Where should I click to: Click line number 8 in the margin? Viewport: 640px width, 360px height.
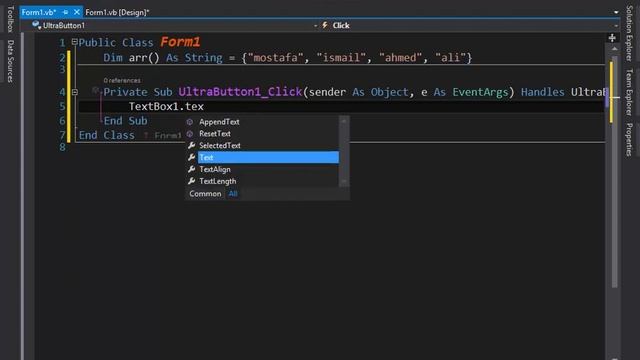[x=62, y=147]
